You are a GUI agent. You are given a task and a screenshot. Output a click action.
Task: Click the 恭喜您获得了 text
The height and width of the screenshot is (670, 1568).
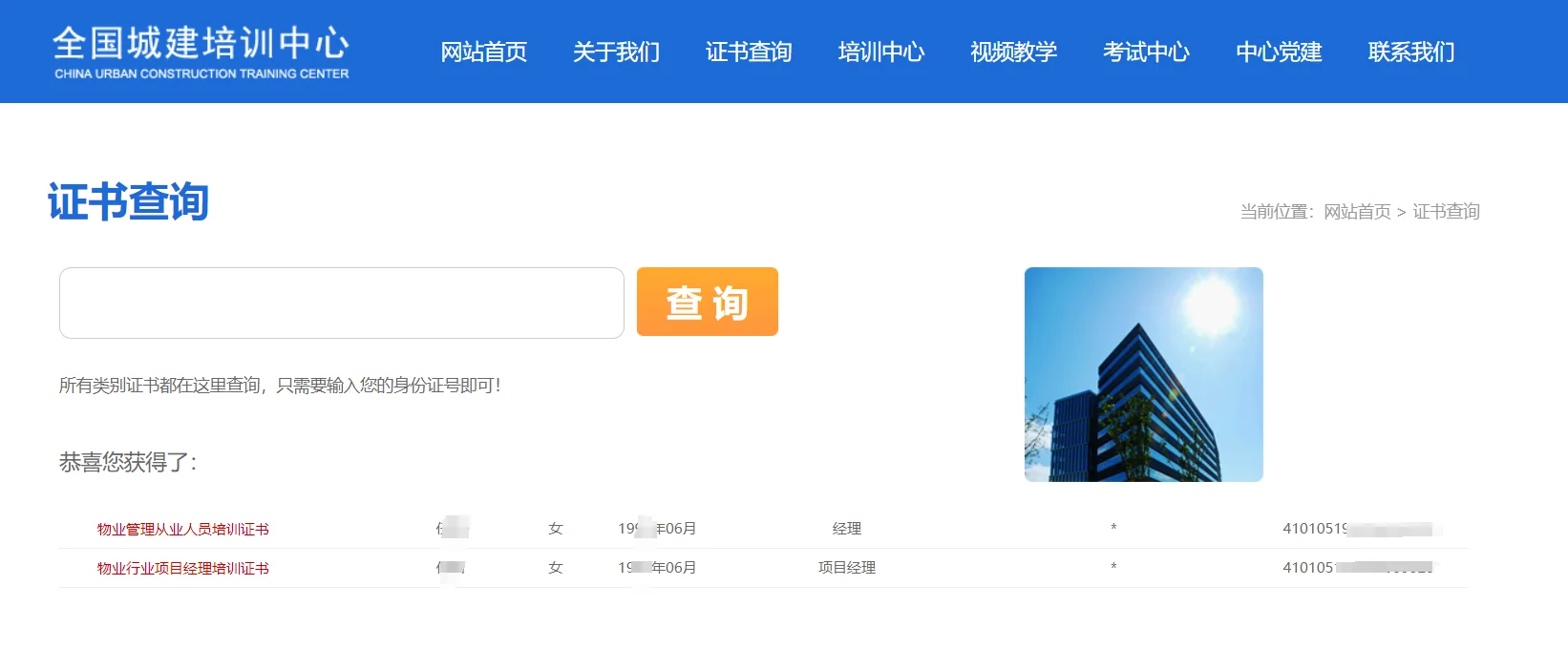[x=128, y=463]
